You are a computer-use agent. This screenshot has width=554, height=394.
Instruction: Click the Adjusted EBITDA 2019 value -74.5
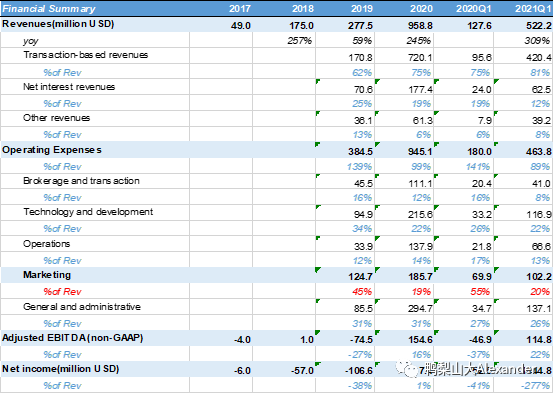[x=361, y=340]
